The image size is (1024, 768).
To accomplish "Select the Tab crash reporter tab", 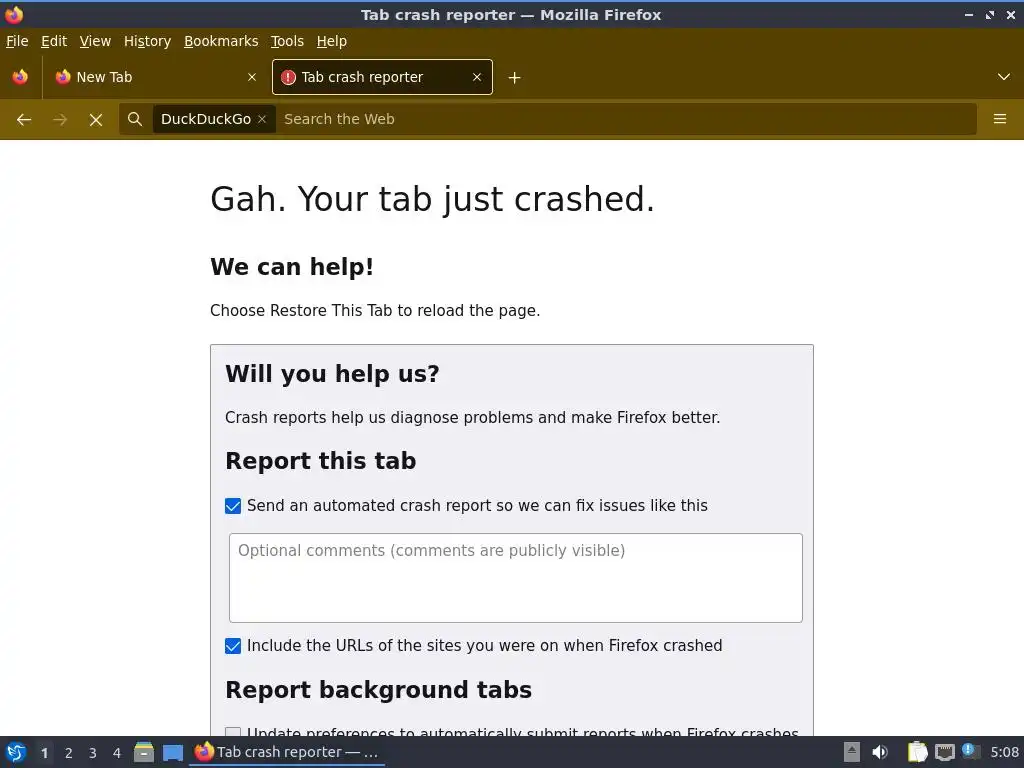I will click(x=382, y=77).
